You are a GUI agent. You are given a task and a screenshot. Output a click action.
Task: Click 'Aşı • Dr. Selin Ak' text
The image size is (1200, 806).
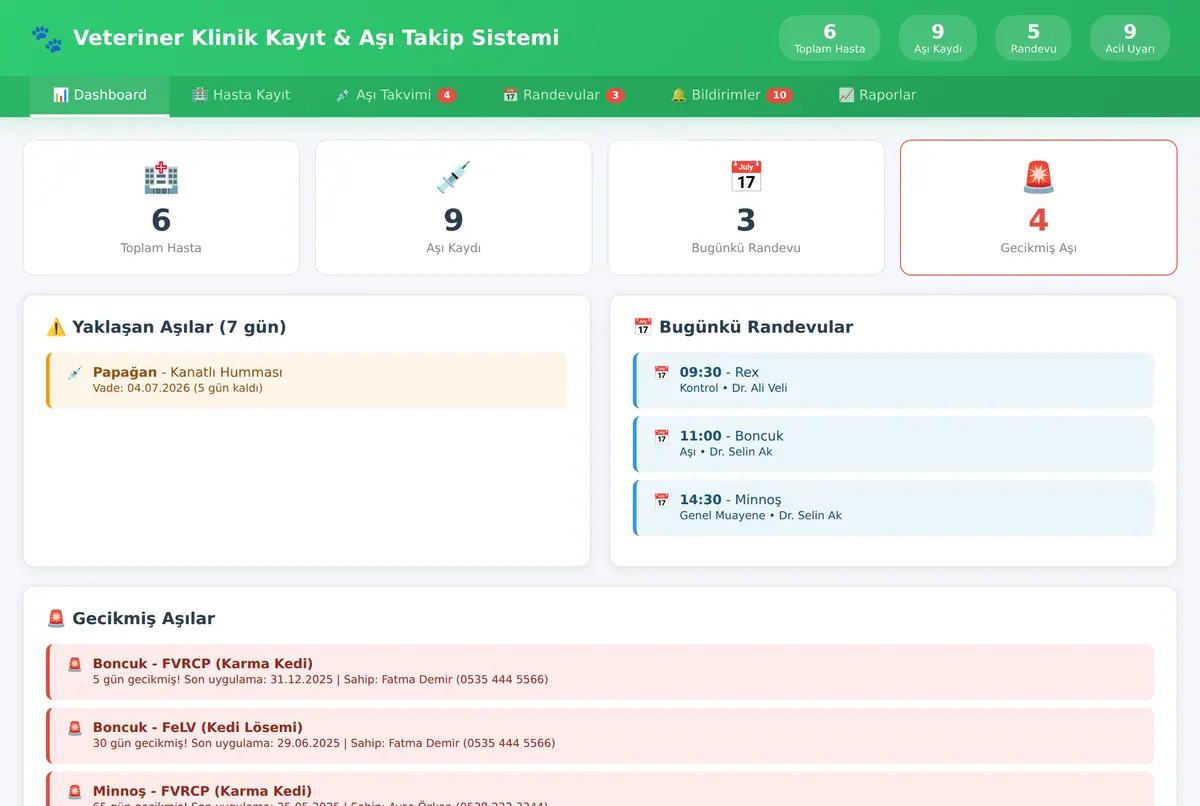pyautogui.click(x=726, y=452)
